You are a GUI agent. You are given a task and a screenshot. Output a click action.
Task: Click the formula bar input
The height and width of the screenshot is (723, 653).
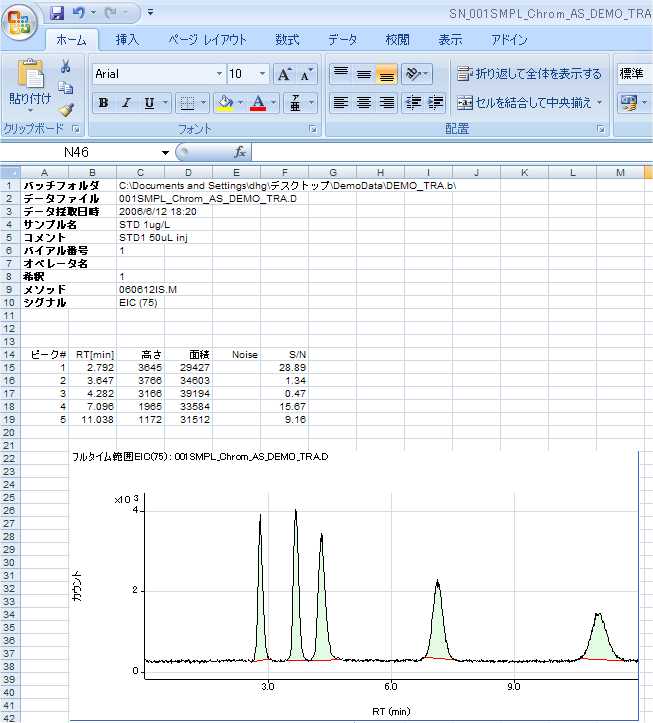(452, 152)
